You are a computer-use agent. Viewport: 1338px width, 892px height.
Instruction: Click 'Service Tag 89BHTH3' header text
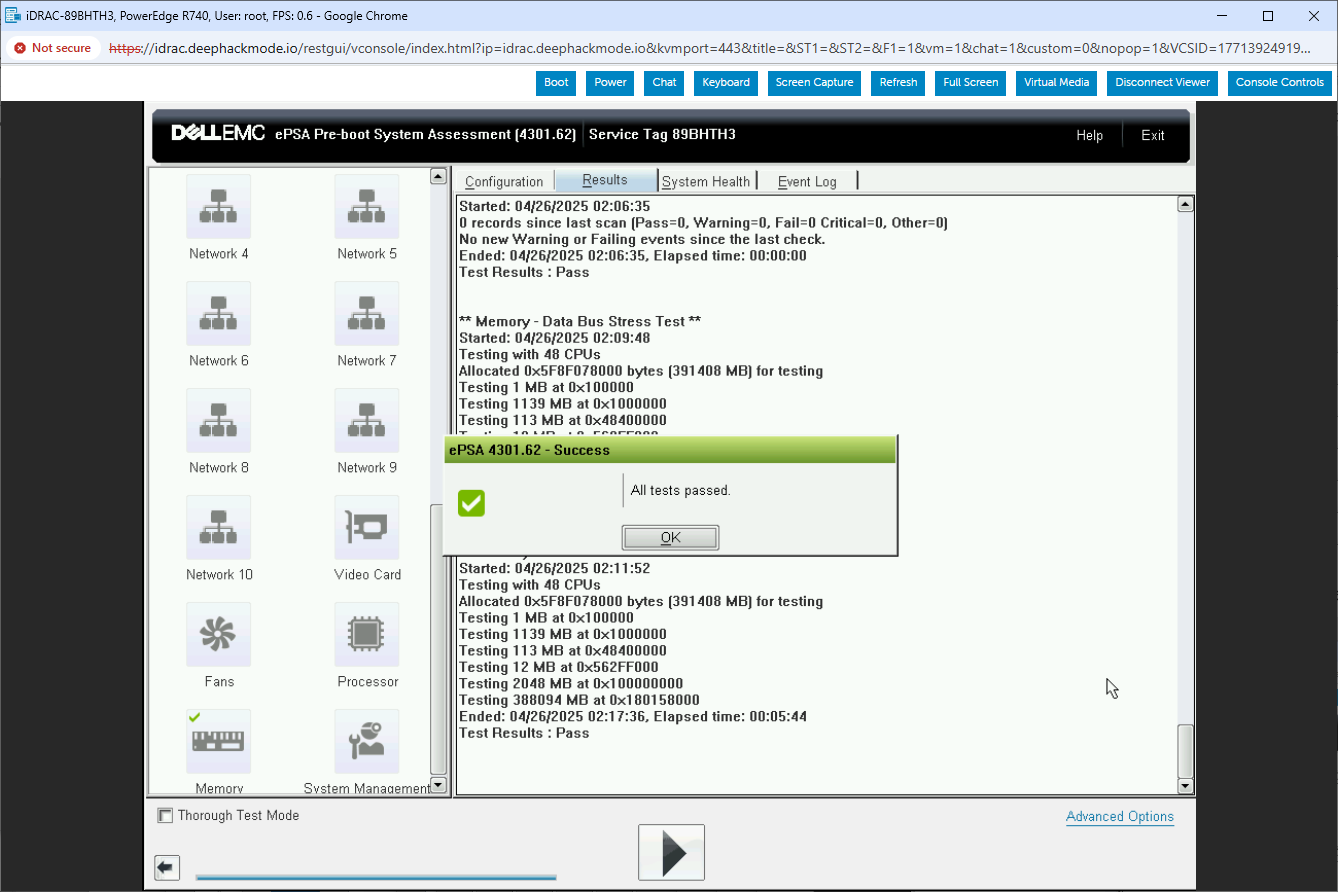662,134
